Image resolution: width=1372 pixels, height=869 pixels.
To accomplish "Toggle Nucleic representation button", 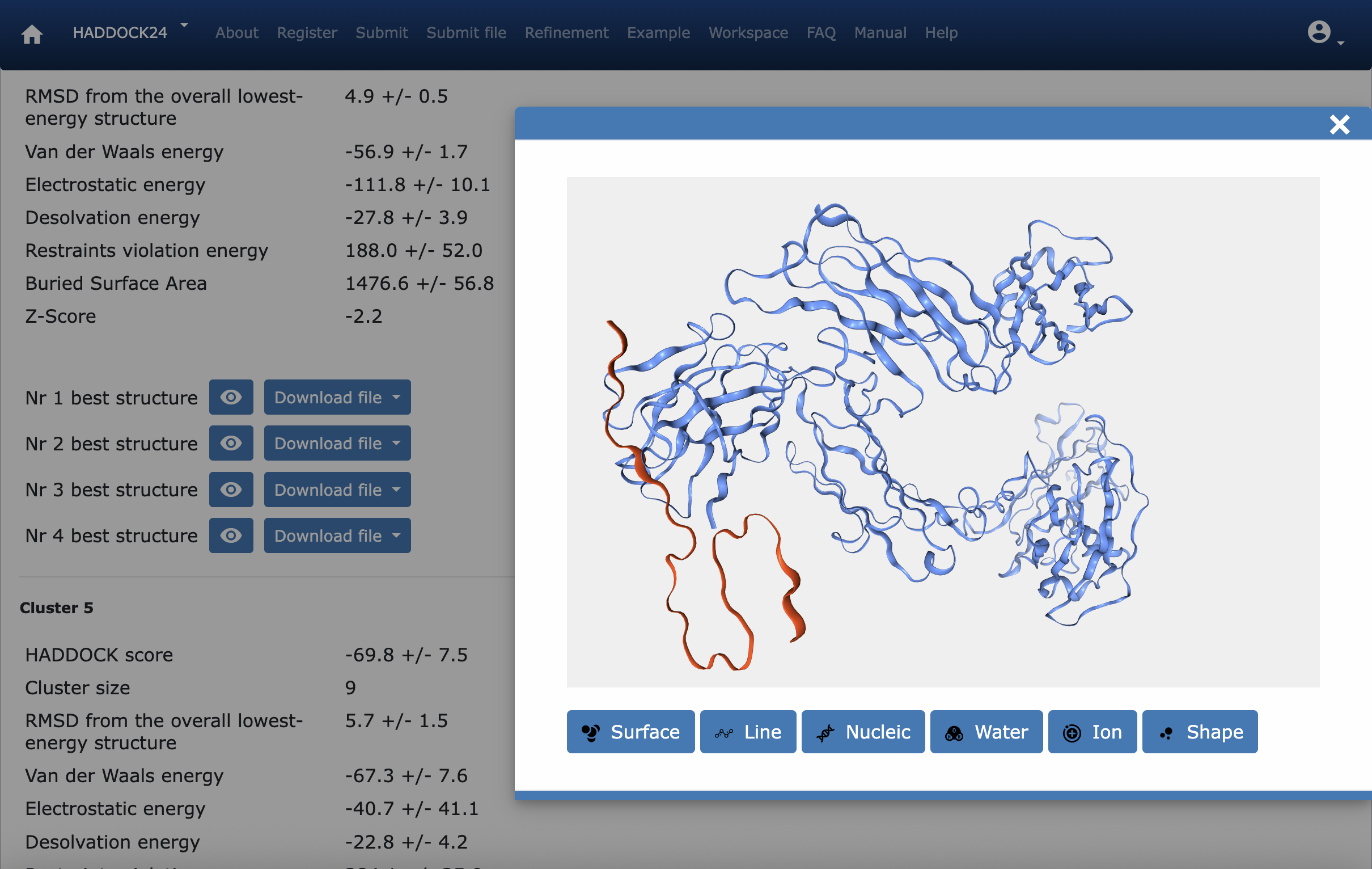I will point(863,732).
